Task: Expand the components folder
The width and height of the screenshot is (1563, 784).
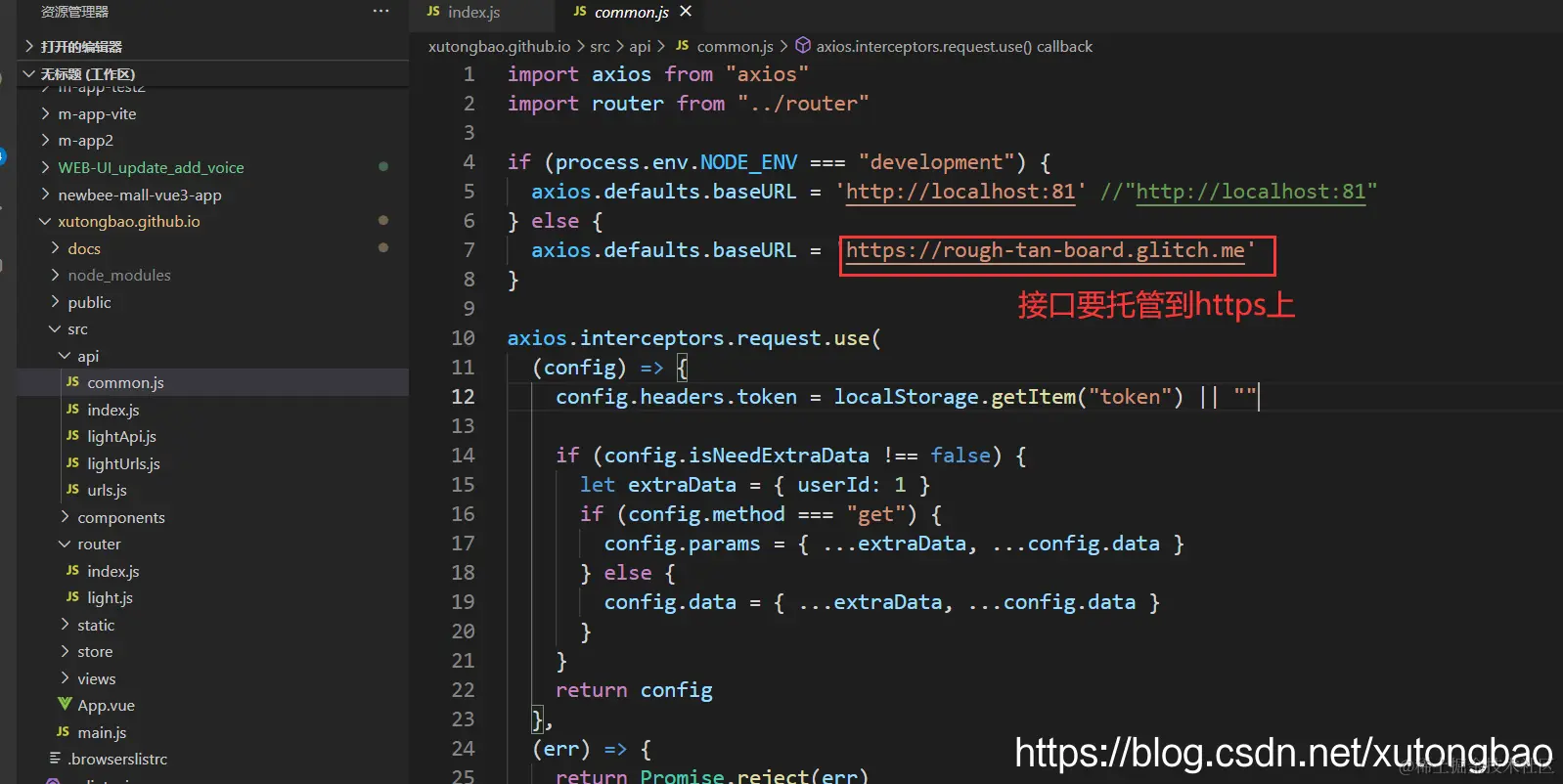Action: click(x=121, y=517)
